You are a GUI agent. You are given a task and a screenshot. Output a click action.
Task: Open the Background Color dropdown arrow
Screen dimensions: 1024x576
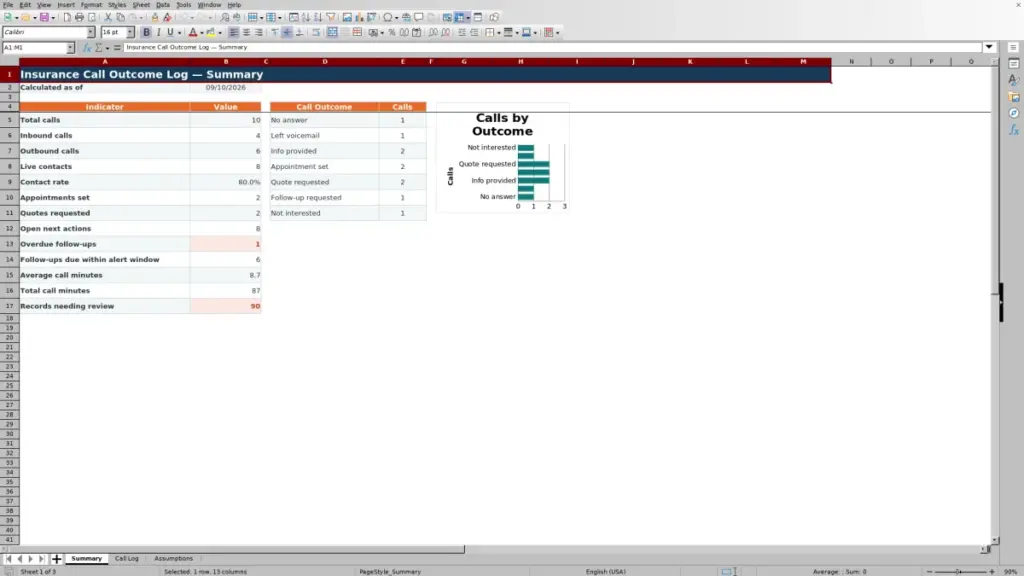point(219,33)
